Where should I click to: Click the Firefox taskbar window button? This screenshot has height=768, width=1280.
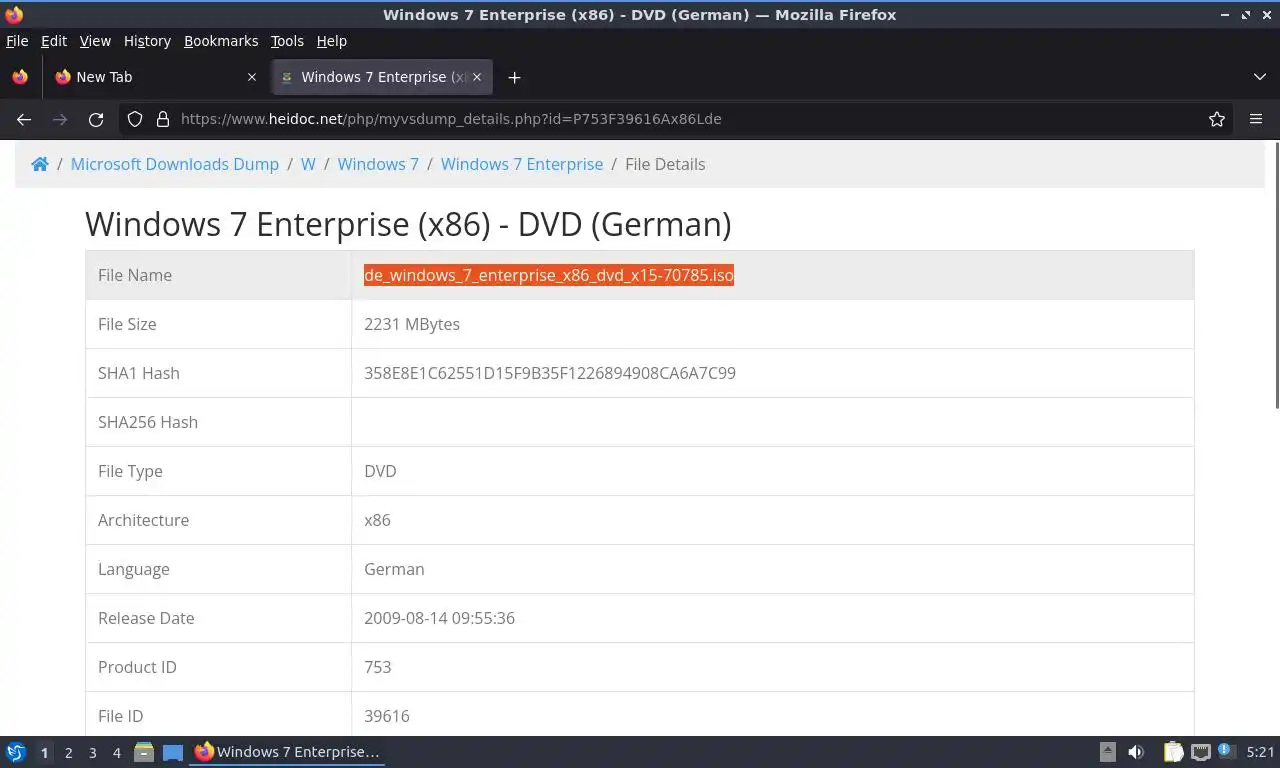tap(288, 752)
